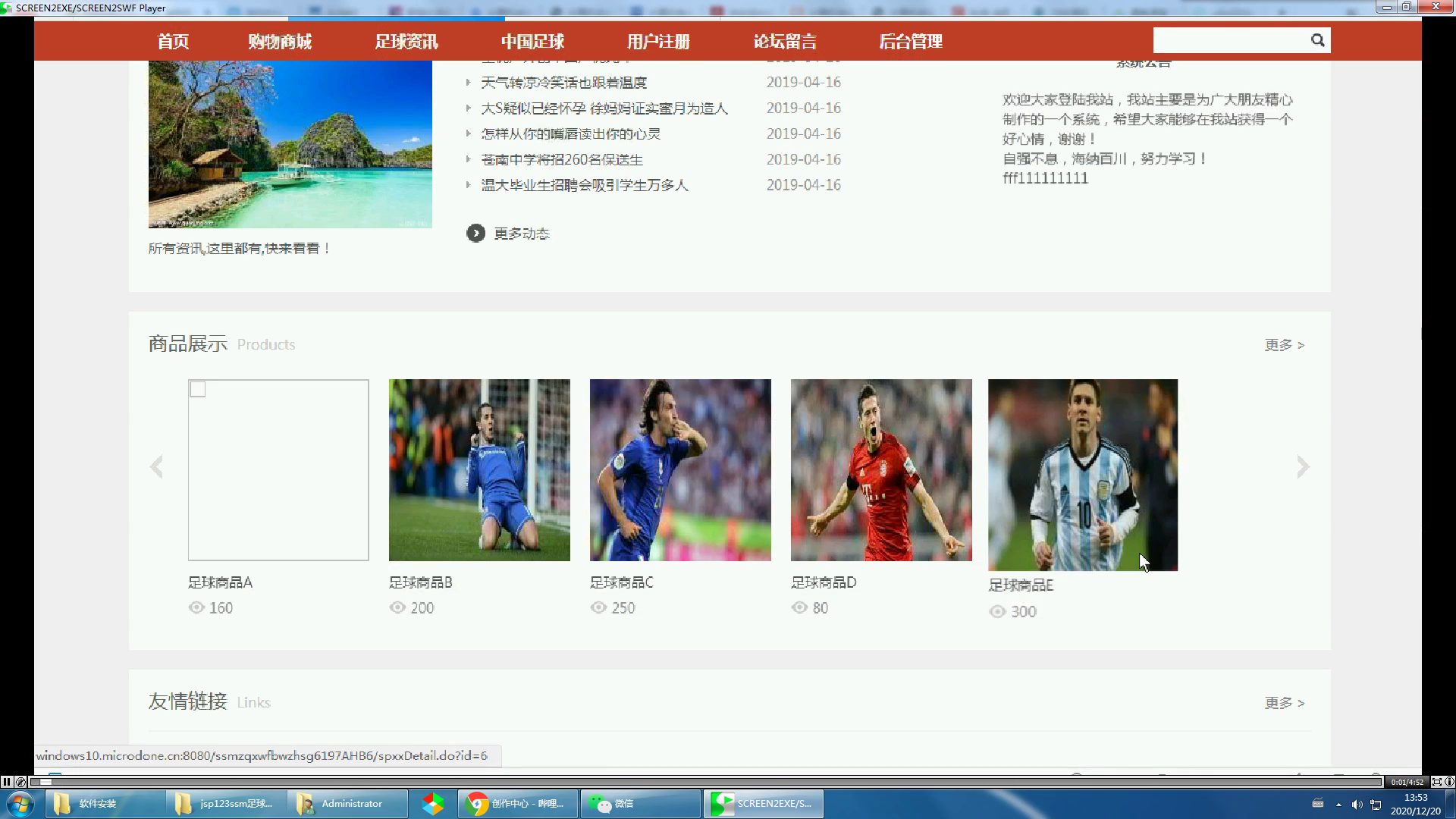Click the keyboard tray icon

1318,804
